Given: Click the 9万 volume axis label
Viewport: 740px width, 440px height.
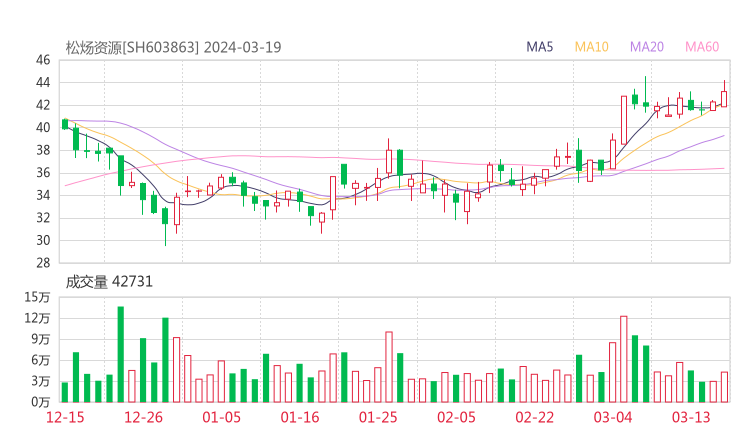Looking at the screenshot, I should [41, 339].
